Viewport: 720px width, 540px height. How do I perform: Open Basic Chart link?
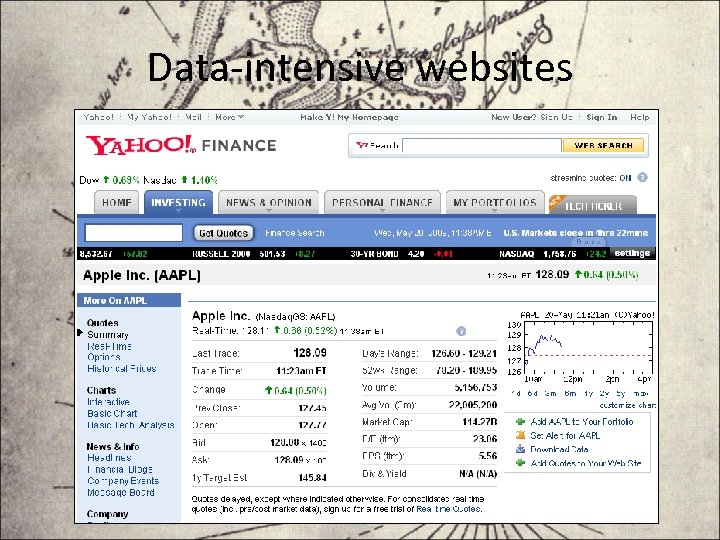click(x=112, y=413)
